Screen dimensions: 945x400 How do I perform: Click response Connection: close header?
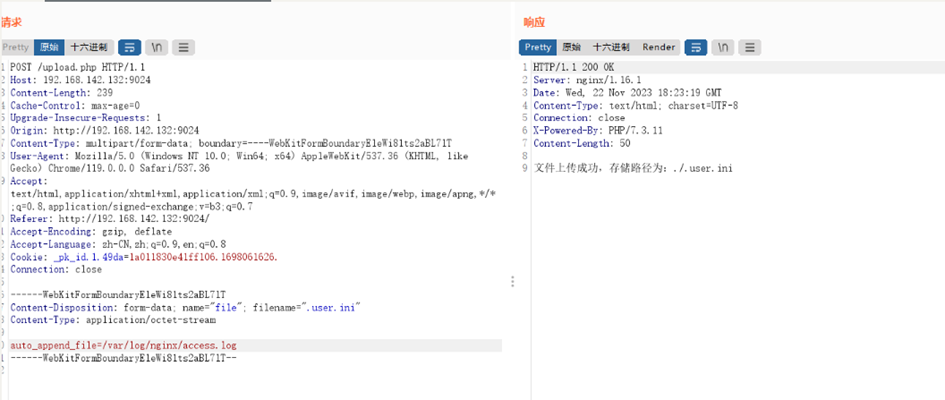579,117
